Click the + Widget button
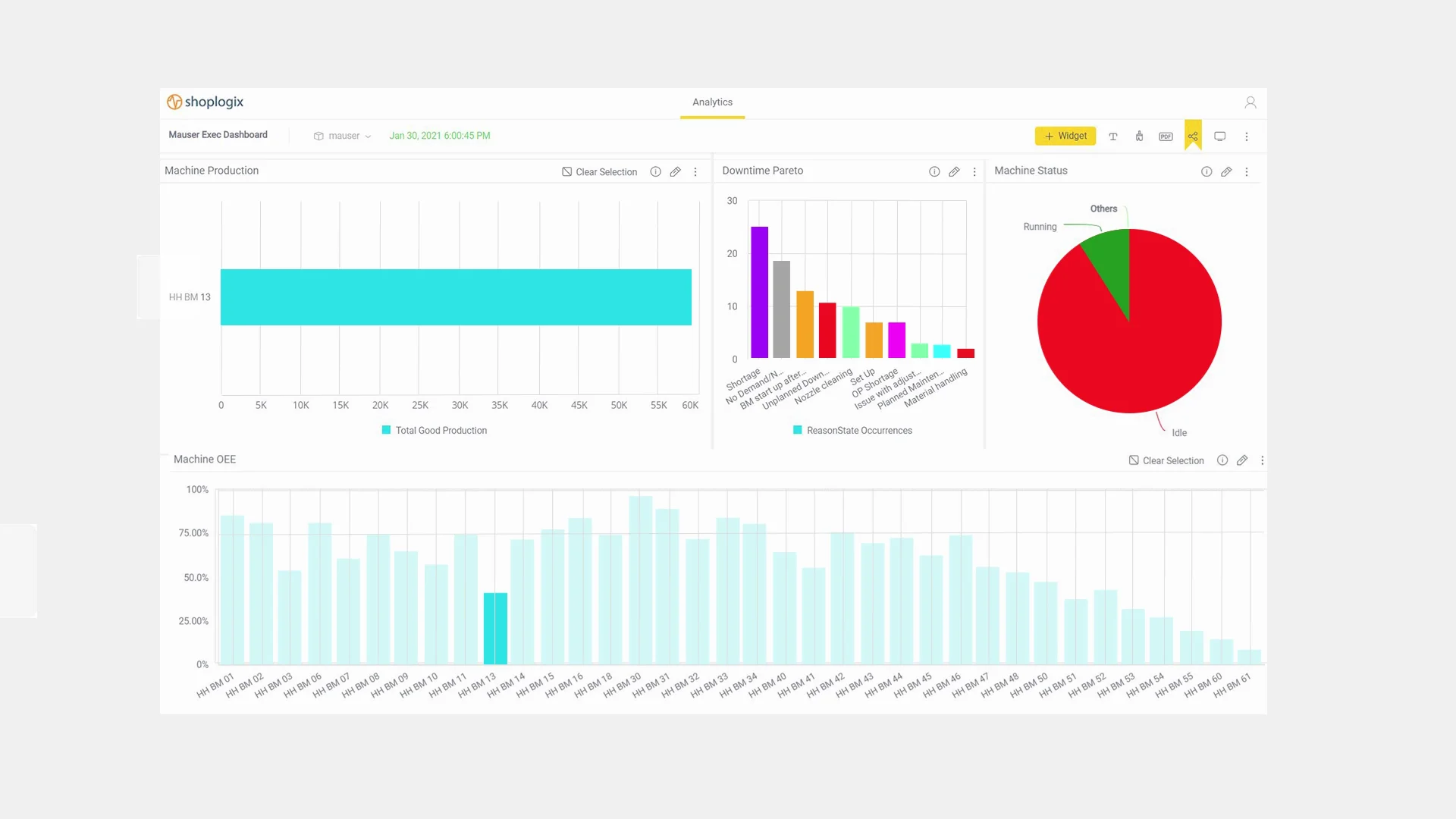Image resolution: width=1456 pixels, height=819 pixels. point(1065,136)
